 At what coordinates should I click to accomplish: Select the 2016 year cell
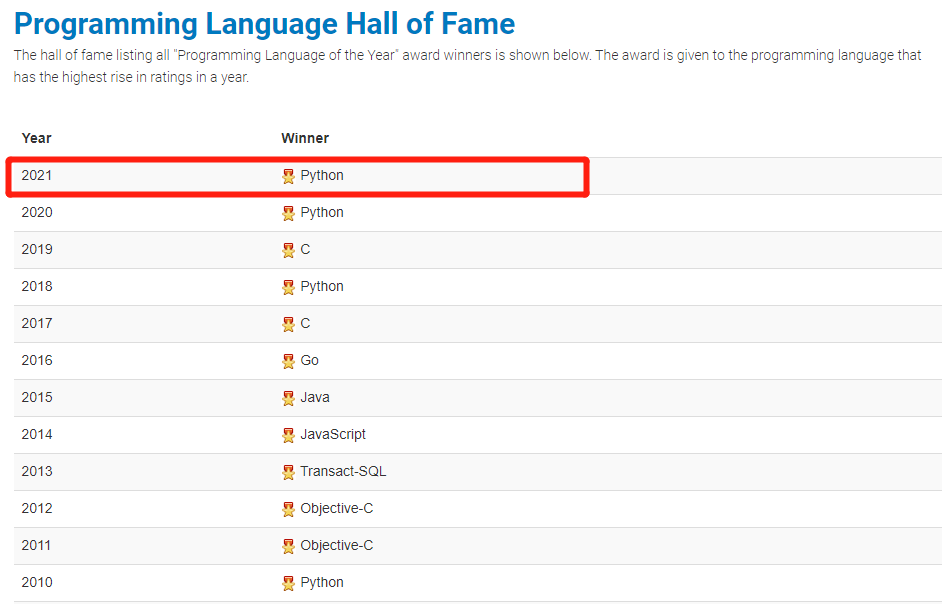coord(37,360)
